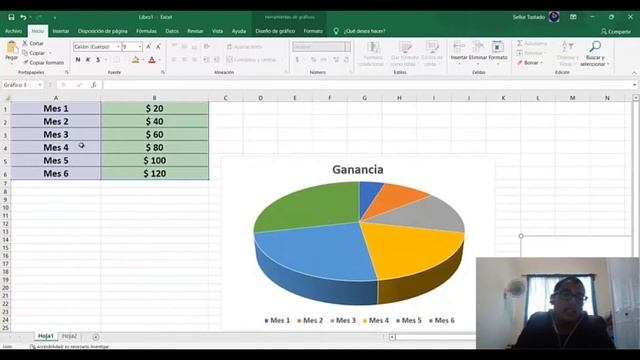Apply red font color A
This screenshot has height=360, width=640.
(x=152, y=60)
